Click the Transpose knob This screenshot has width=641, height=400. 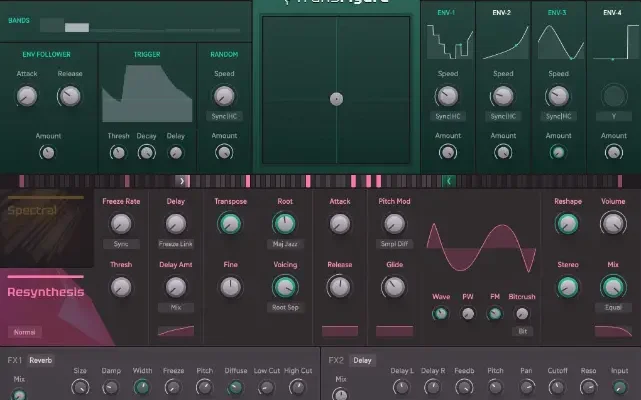(230, 223)
